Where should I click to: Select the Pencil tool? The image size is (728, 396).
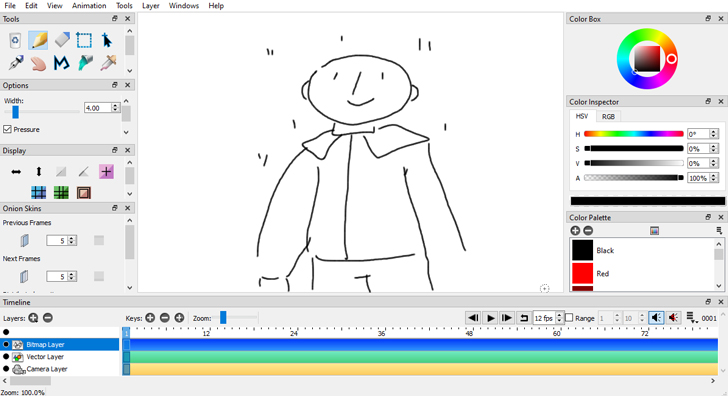point(38,40)
